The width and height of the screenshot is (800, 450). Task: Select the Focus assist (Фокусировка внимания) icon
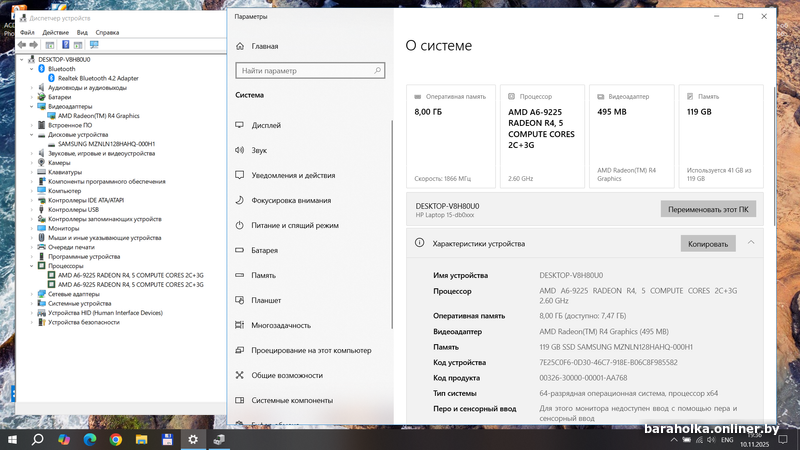[x=240, y=200]
